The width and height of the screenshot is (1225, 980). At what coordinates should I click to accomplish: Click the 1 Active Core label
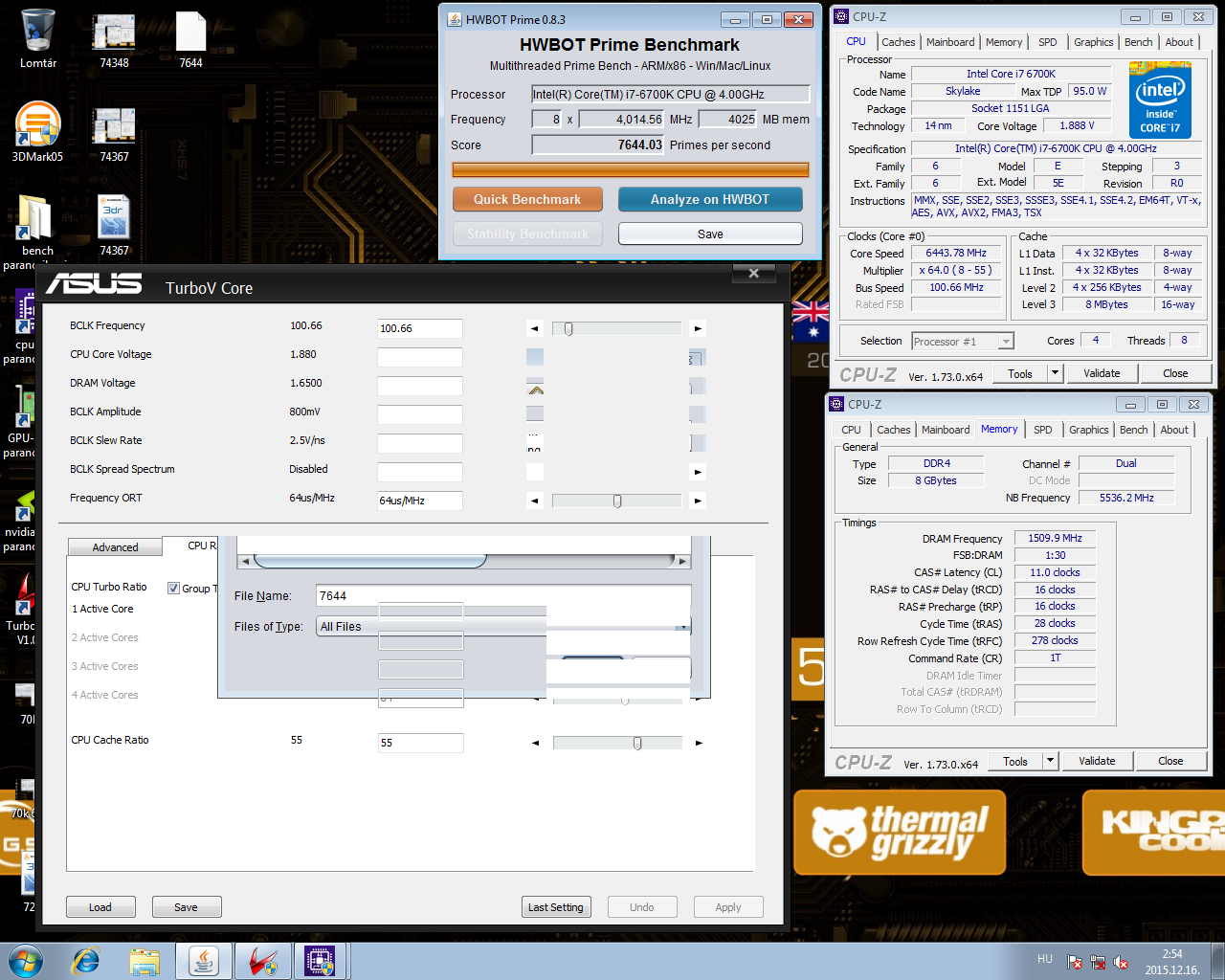tap(102, 609)
